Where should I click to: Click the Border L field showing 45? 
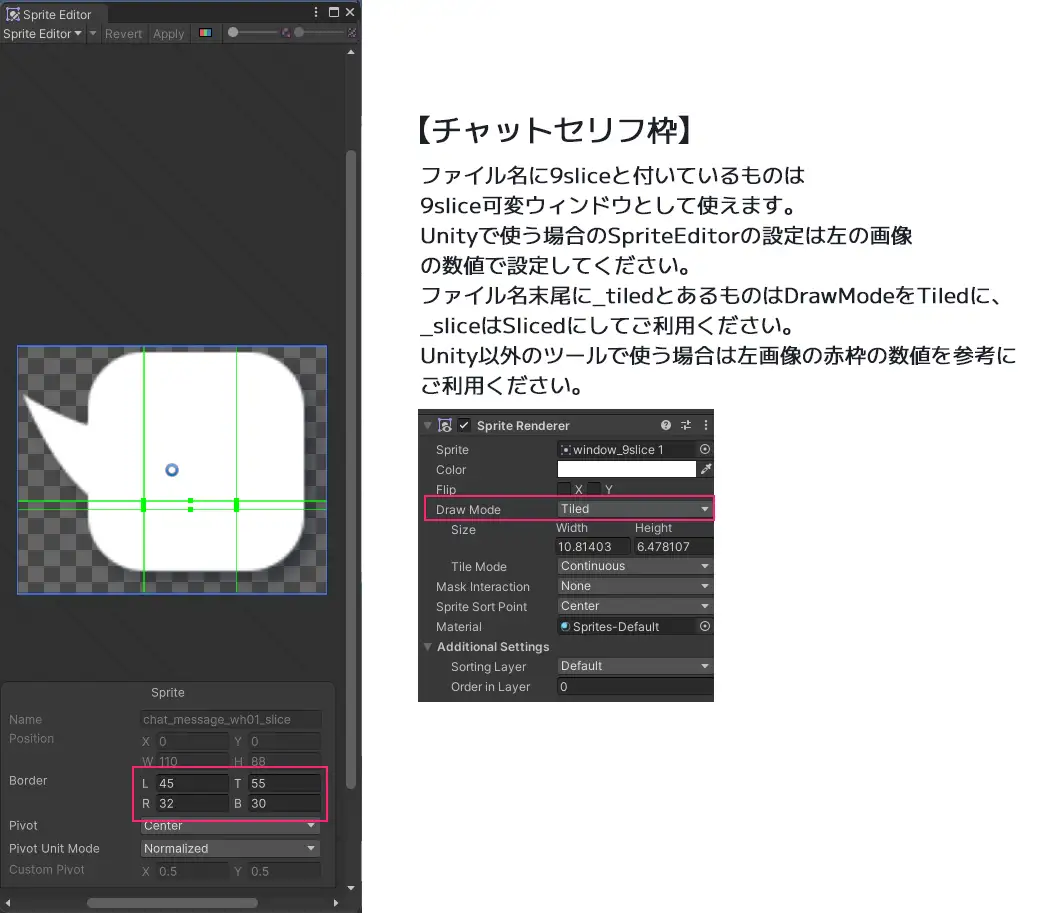tap(190, 783)
